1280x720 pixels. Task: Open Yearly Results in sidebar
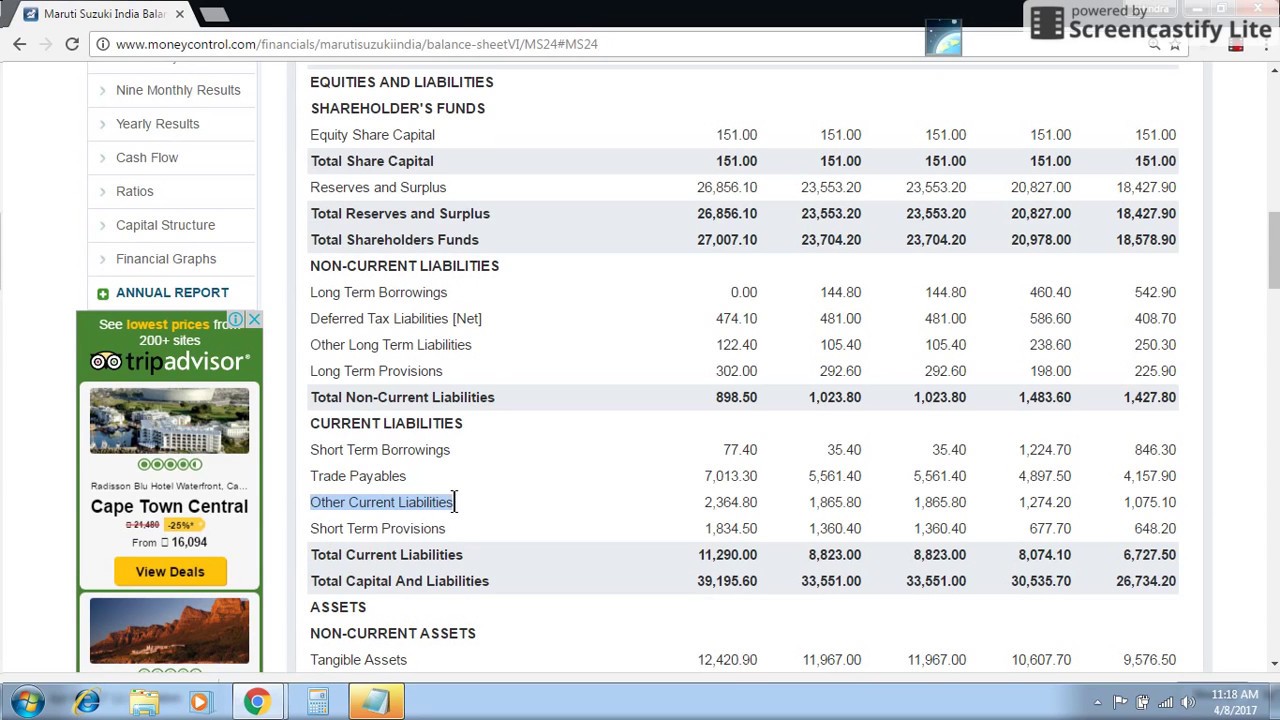point(158,124)
